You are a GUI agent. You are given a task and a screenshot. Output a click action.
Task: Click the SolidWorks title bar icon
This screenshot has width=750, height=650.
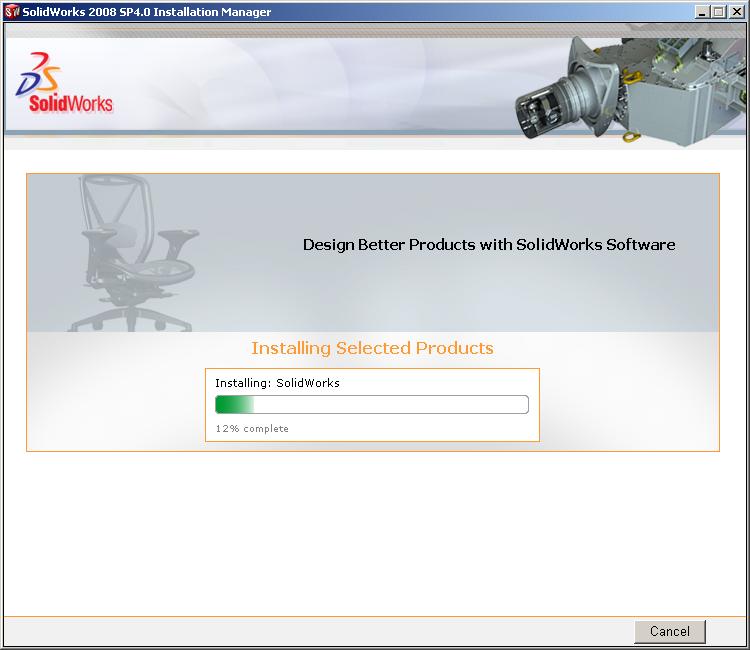pos(12,11)
